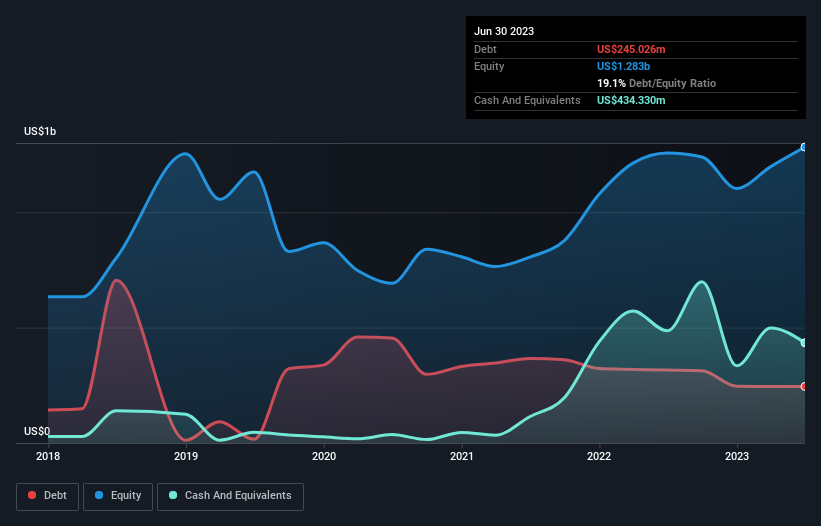This screenshot has width=821, height=526.
Task: Click the Equity label in the tooltip
Action: coord(489,66)
